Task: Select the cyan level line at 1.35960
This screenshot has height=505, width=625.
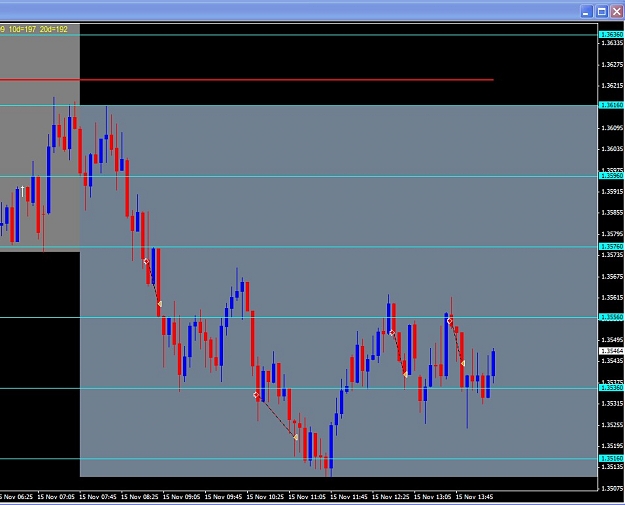Action: (299, 176)
